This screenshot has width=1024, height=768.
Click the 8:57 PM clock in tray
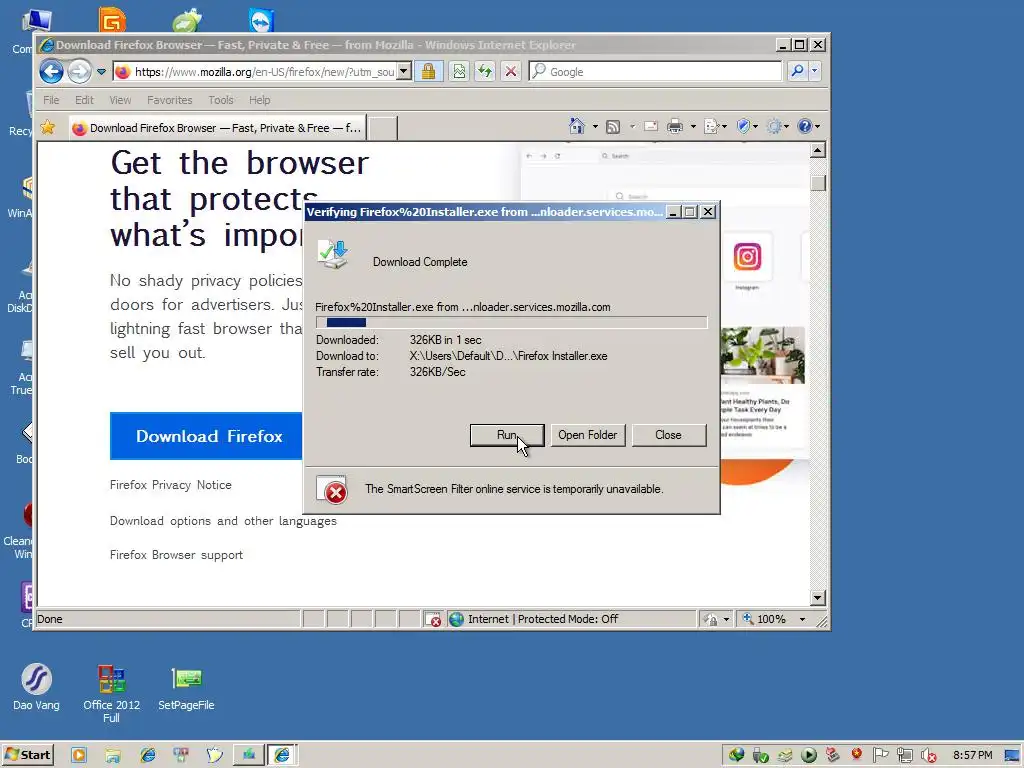tap(972, 755)
